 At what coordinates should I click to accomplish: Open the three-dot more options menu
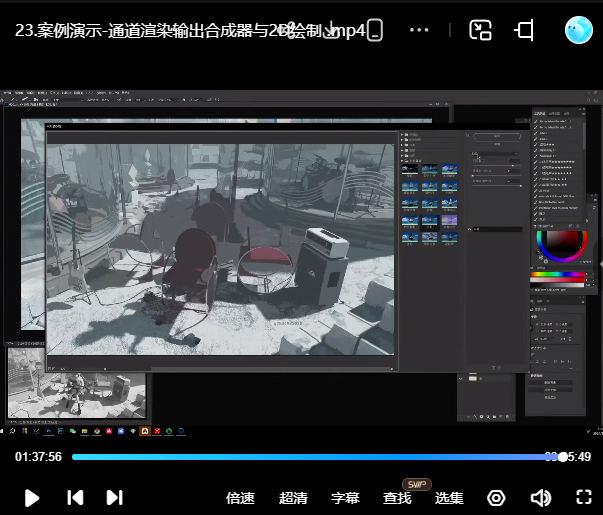point(420,30)
